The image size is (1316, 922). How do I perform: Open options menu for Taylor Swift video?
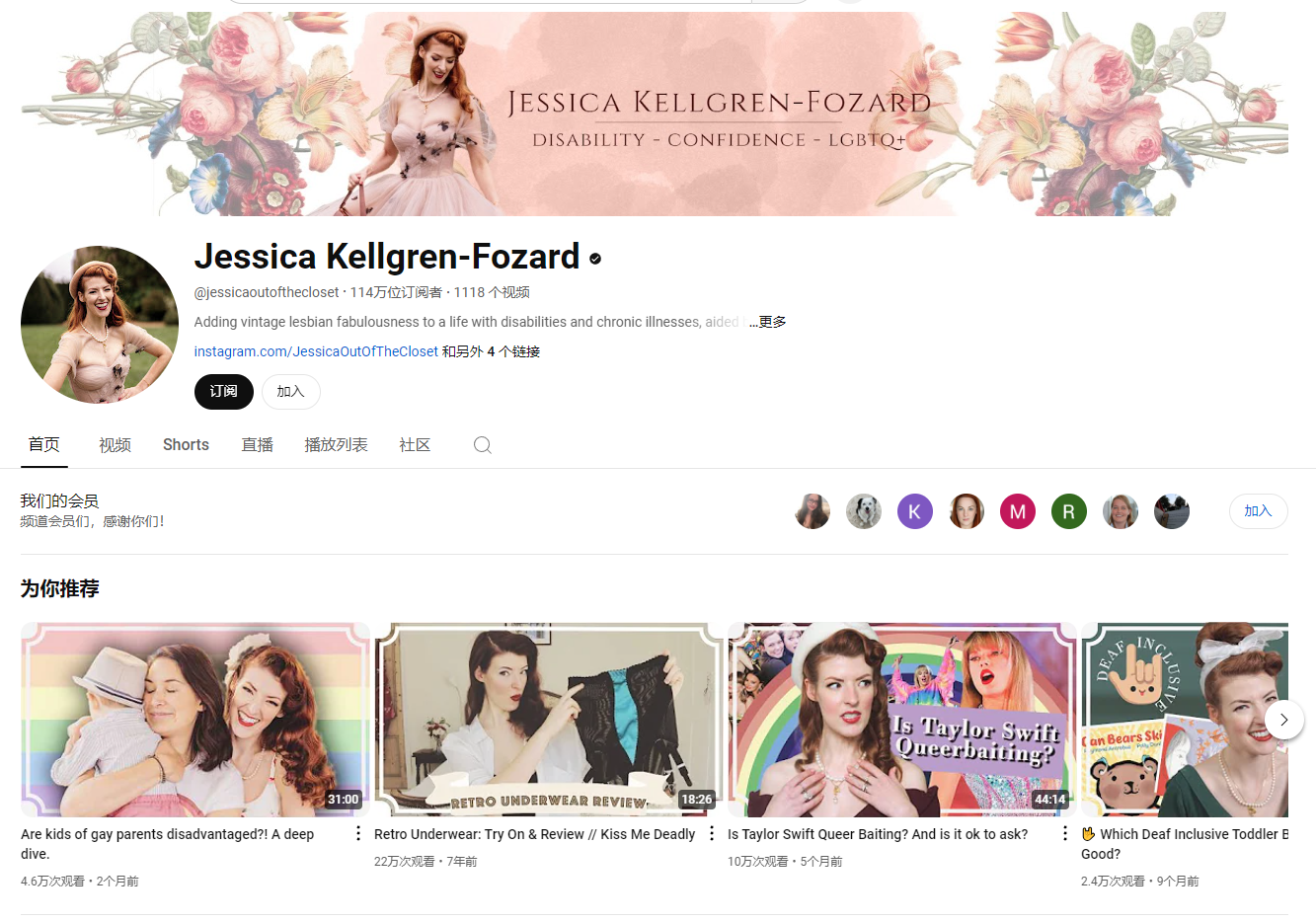tap(1065, 834)
